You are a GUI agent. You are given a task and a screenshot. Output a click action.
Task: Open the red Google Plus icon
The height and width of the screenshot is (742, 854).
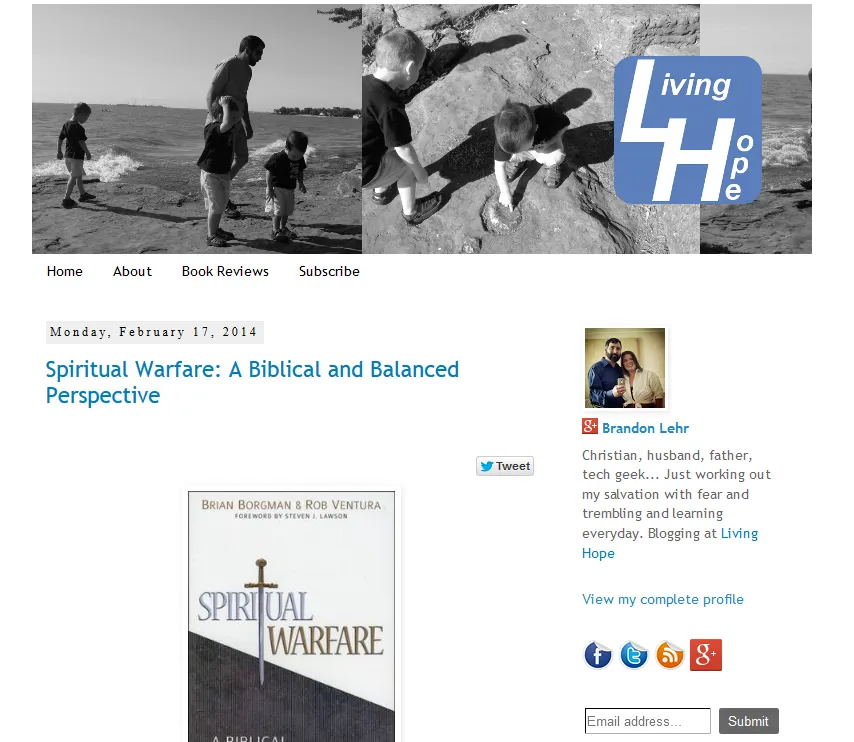pyautogui.click(x=706, y=654)
